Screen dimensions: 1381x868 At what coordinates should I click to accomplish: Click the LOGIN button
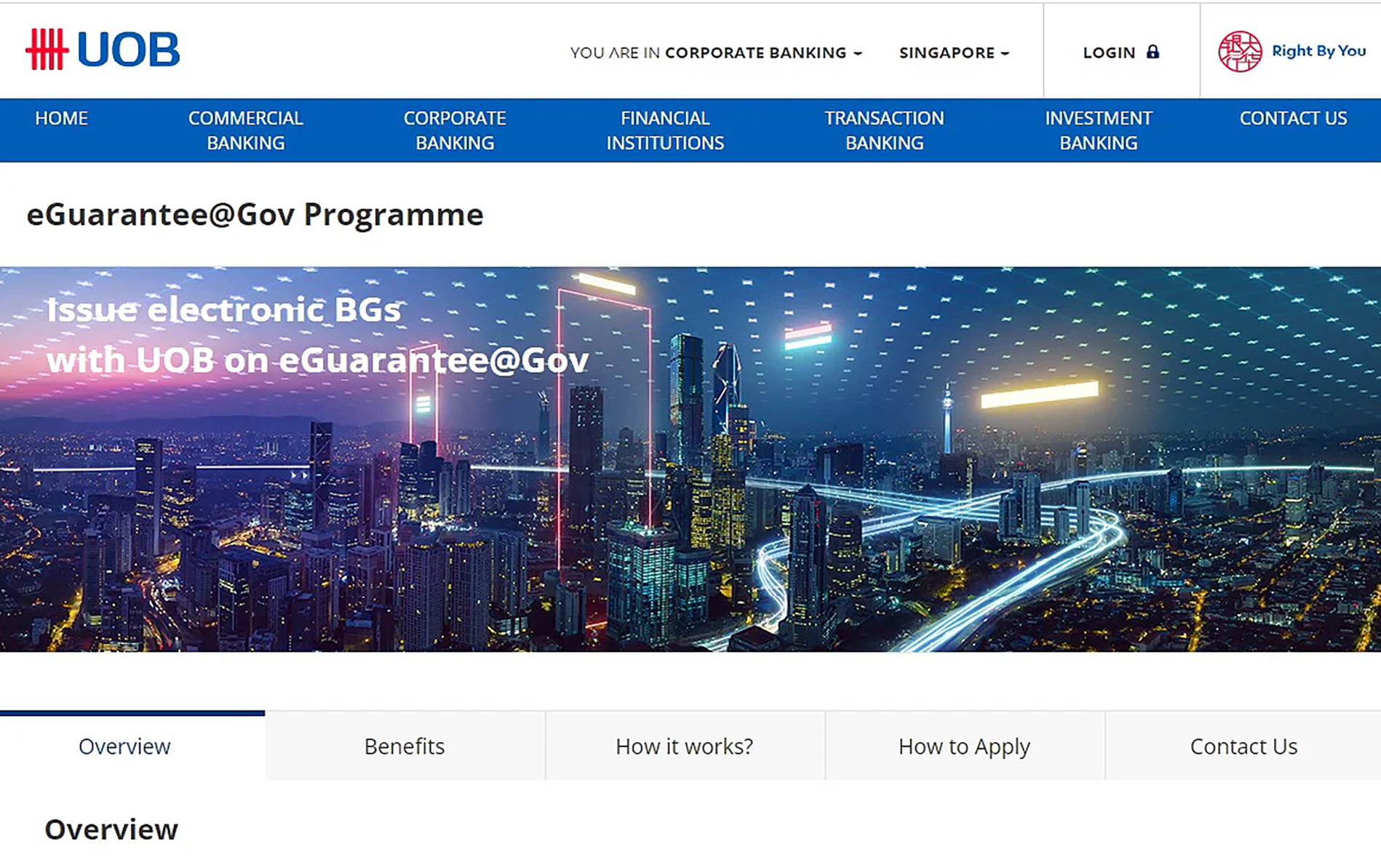(1121, 52)
